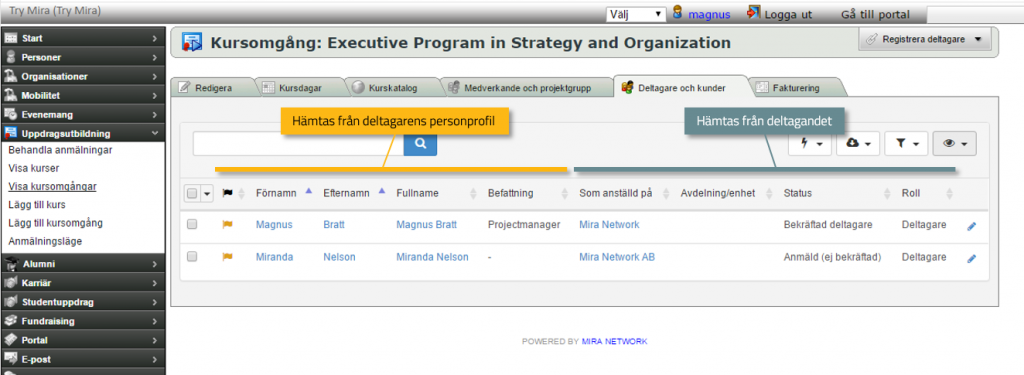1024x375 pixels.
Task: Open the Mira Network AB link
Action: pyautogui.click(x=617, y=257)
